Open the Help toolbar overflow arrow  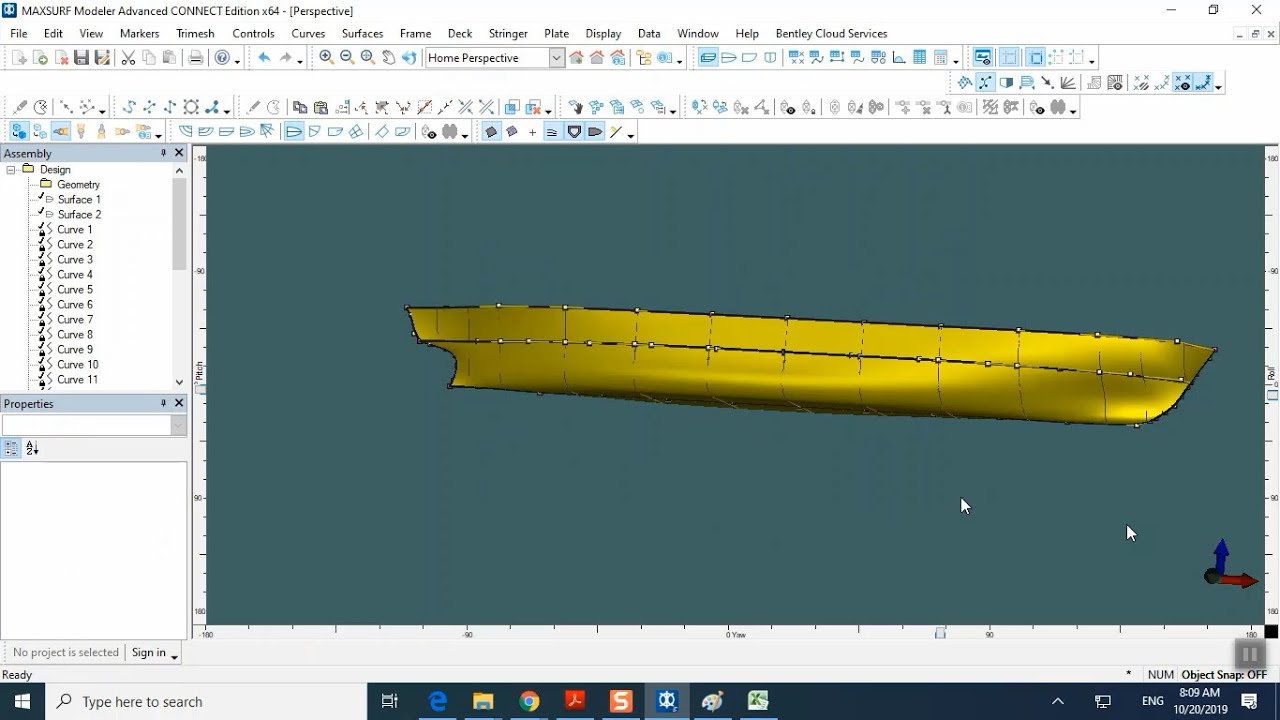tap(238, 60)
